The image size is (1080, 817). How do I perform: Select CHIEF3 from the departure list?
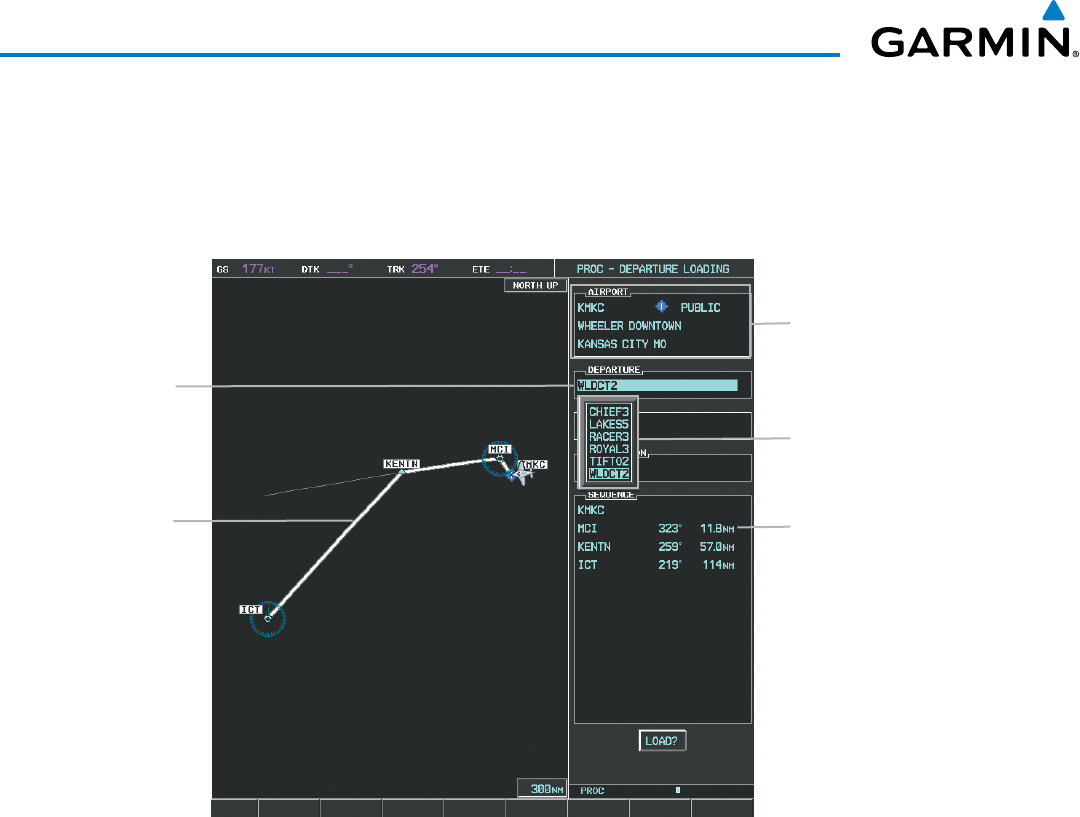click(609, 412)
